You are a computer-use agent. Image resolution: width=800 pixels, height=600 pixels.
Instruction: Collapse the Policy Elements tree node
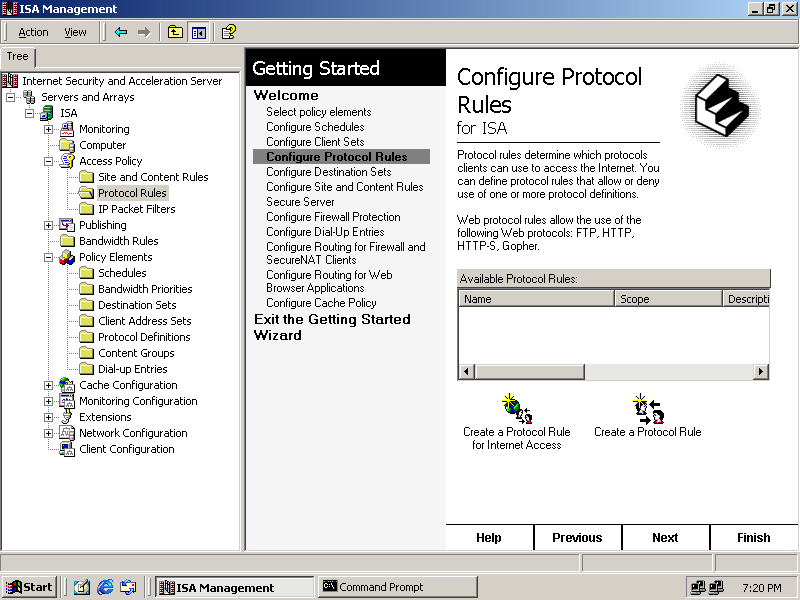click(x=48, y=257)
